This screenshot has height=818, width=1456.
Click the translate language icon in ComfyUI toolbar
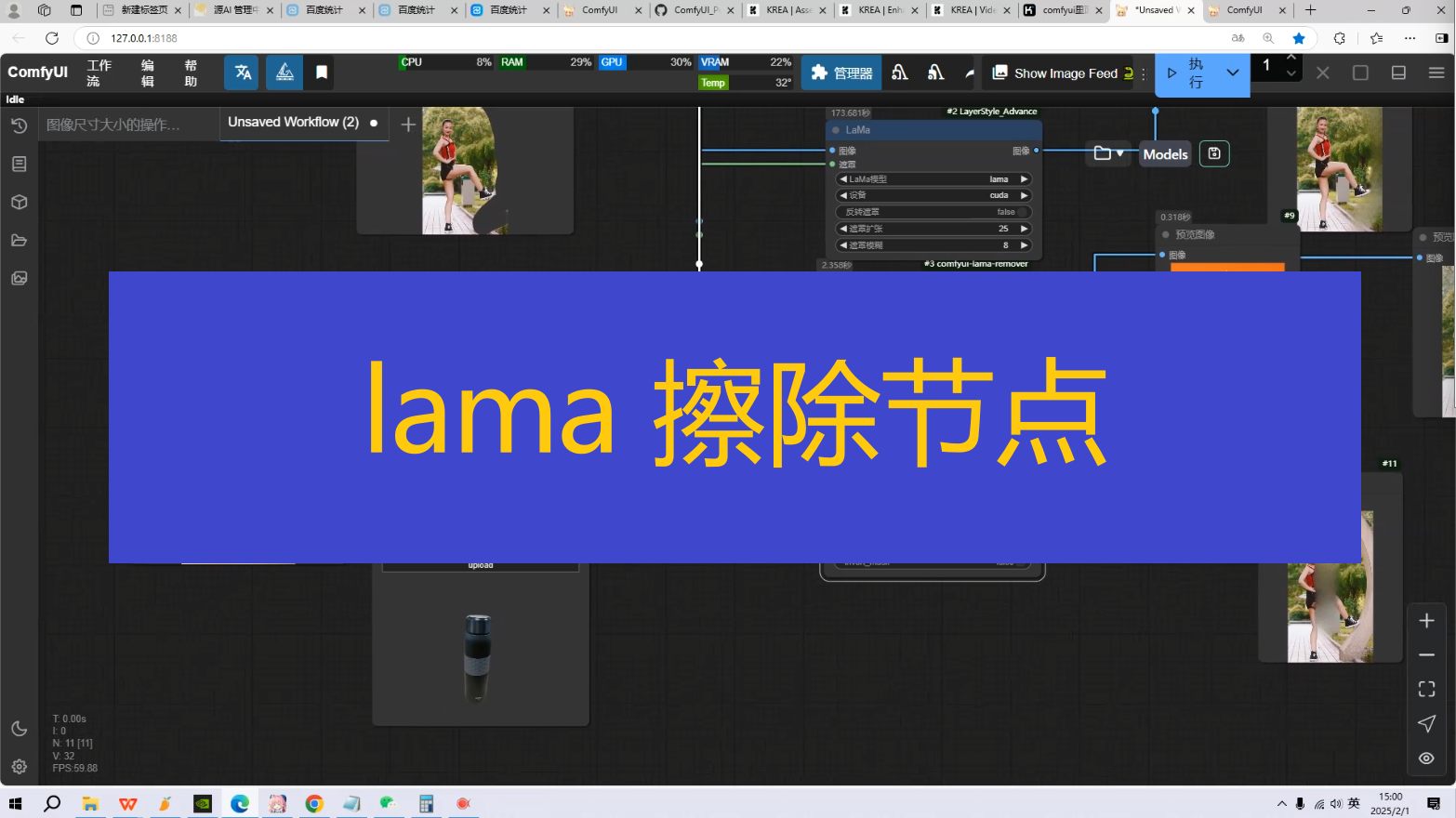coord(242,73)
